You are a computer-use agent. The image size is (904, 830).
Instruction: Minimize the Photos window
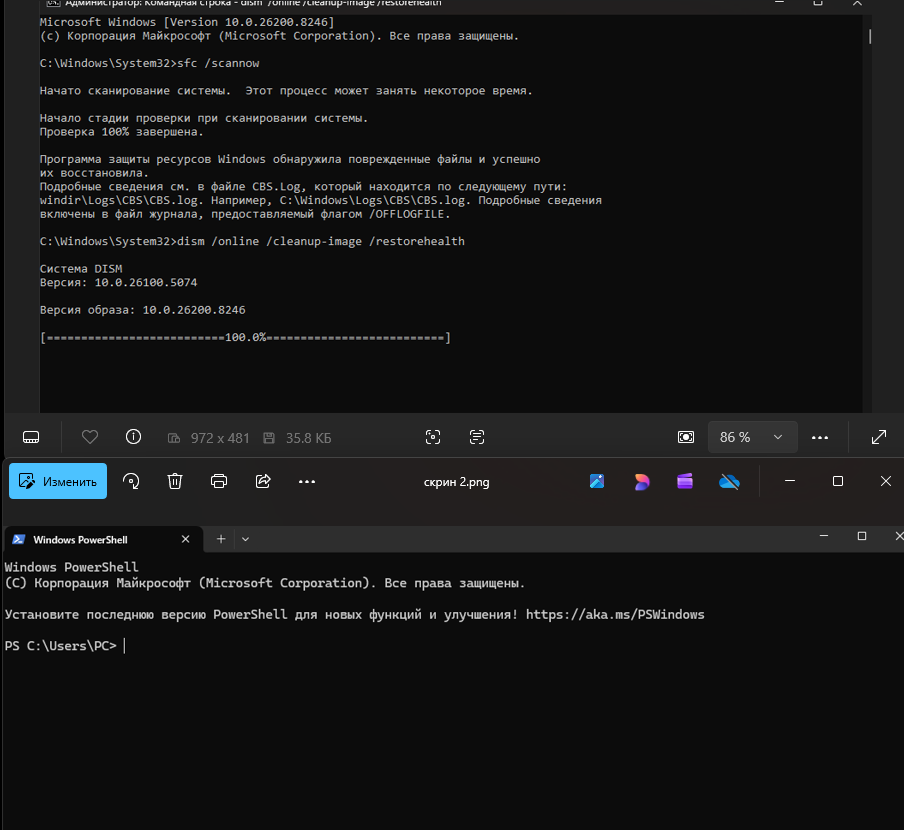[790, 481]
